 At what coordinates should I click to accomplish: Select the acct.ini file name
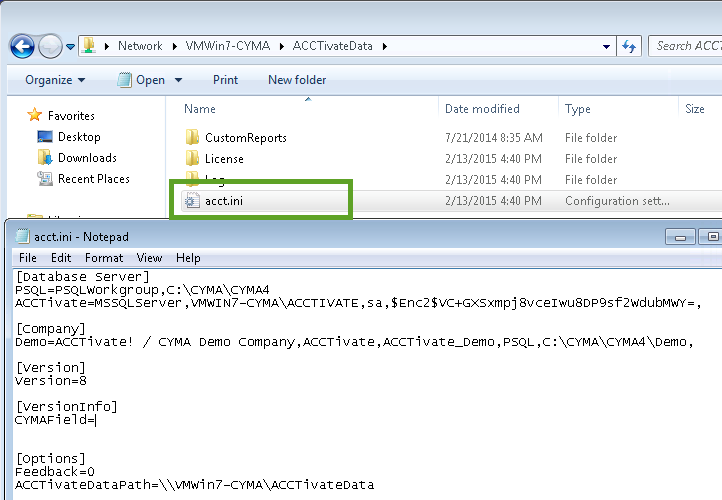click(224, 201)
